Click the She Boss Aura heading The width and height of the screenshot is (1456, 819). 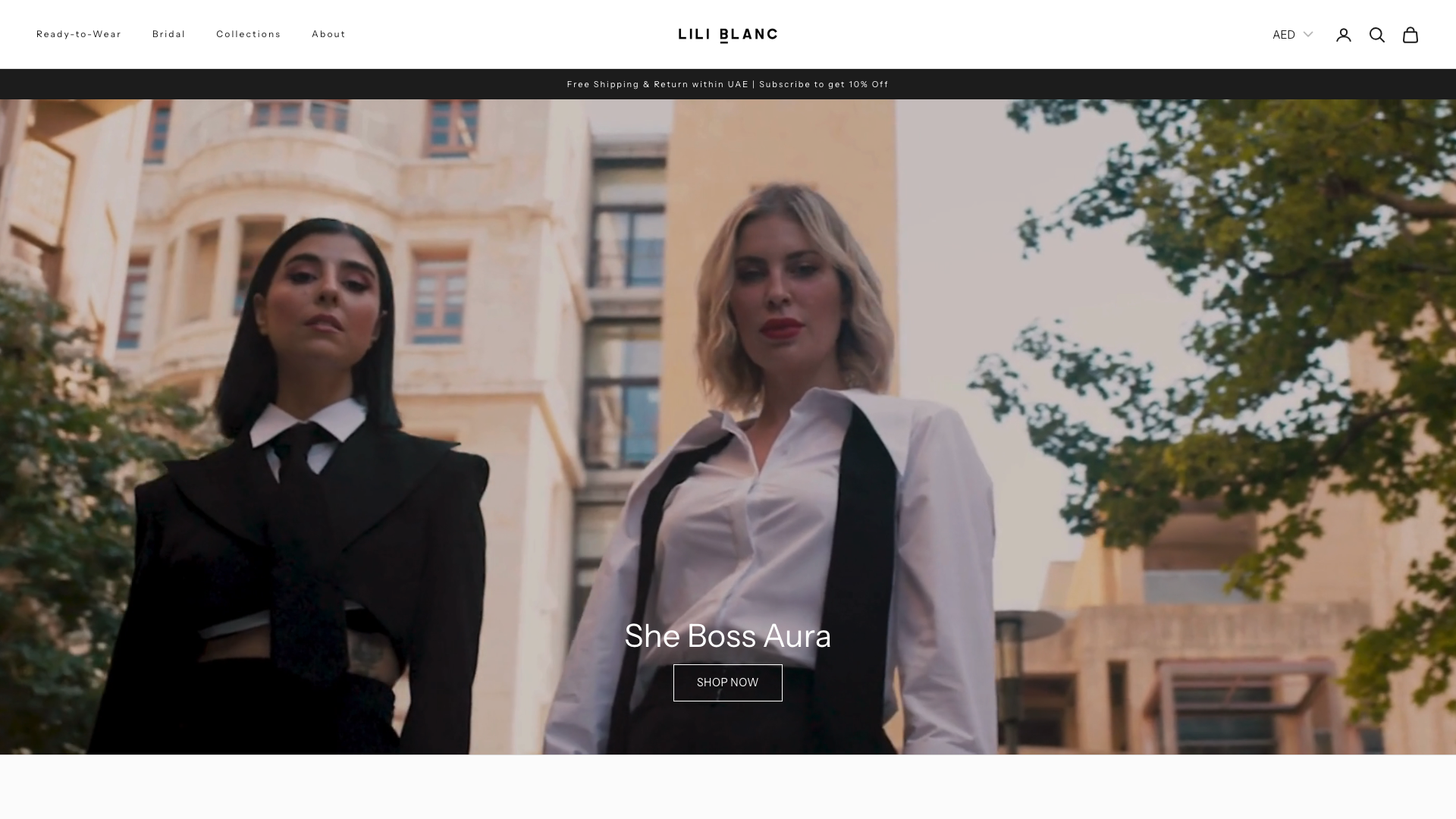click(x=727, y=635)
